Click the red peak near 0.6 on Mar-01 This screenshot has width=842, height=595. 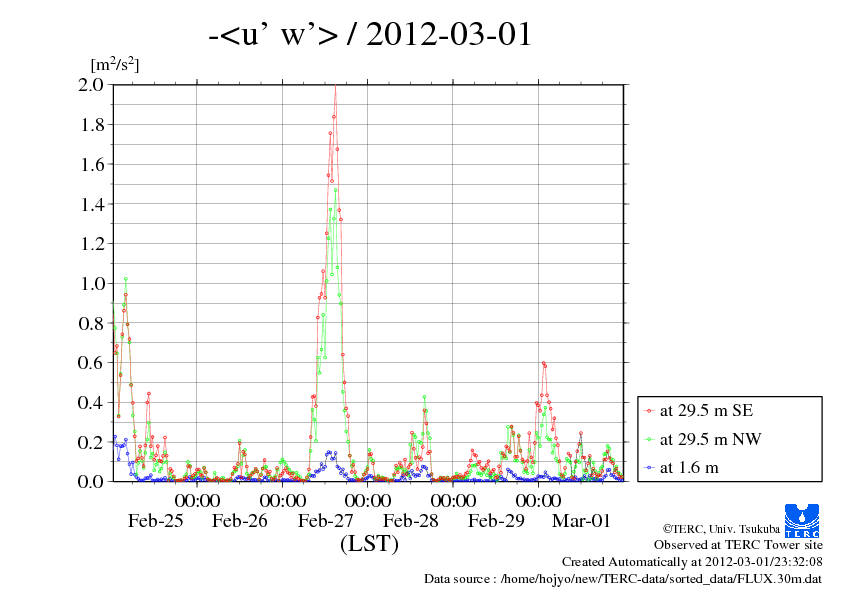click(543, 364)
